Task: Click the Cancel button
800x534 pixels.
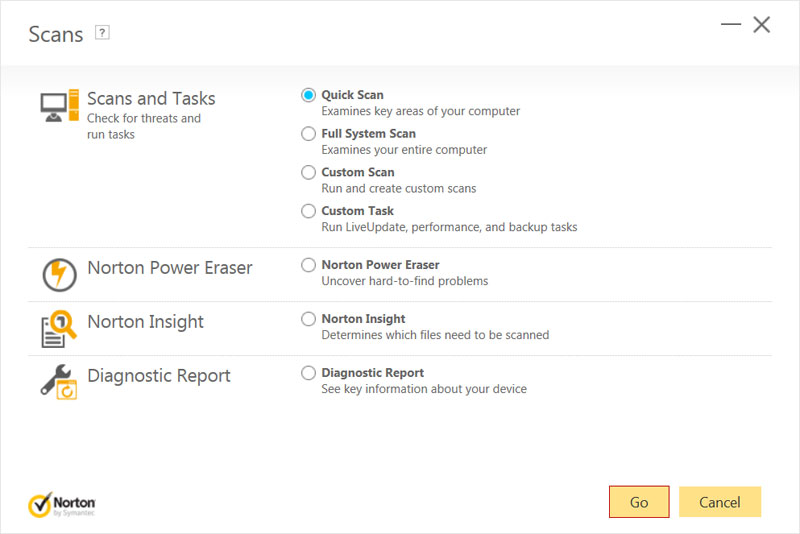Action: (719, 502)
